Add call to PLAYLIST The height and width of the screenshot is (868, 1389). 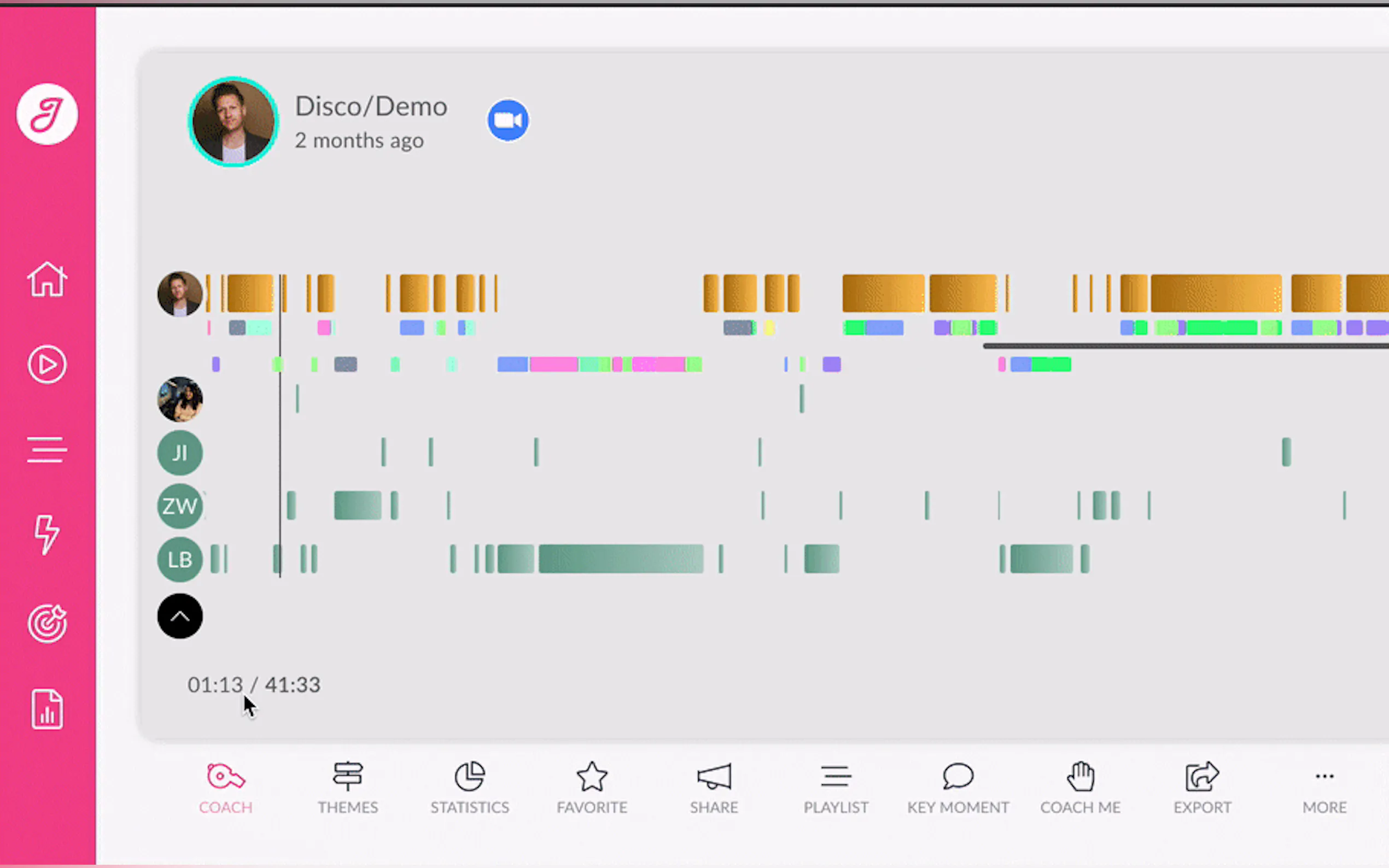836,789
